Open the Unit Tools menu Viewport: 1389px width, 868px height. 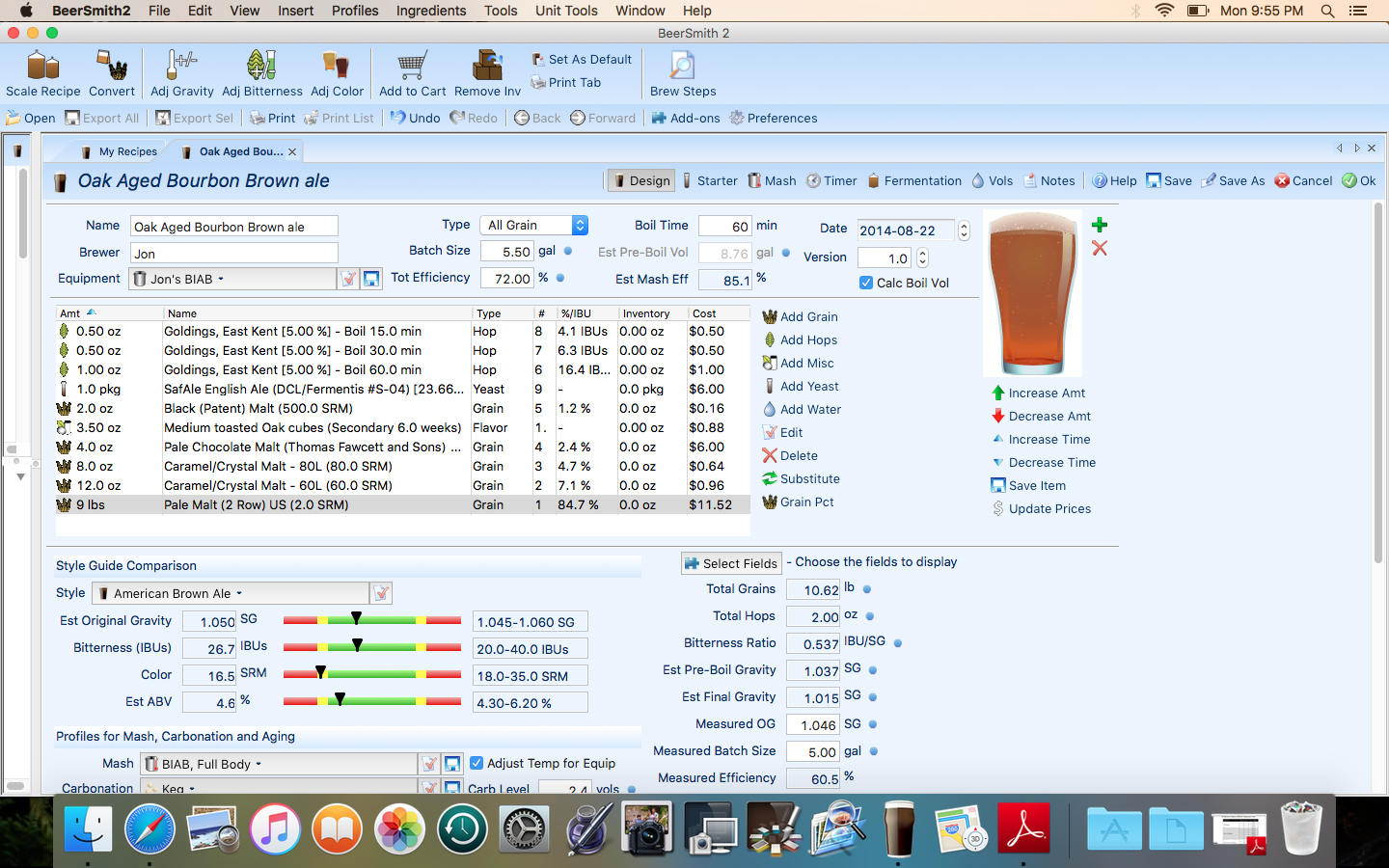click(566, 11)
